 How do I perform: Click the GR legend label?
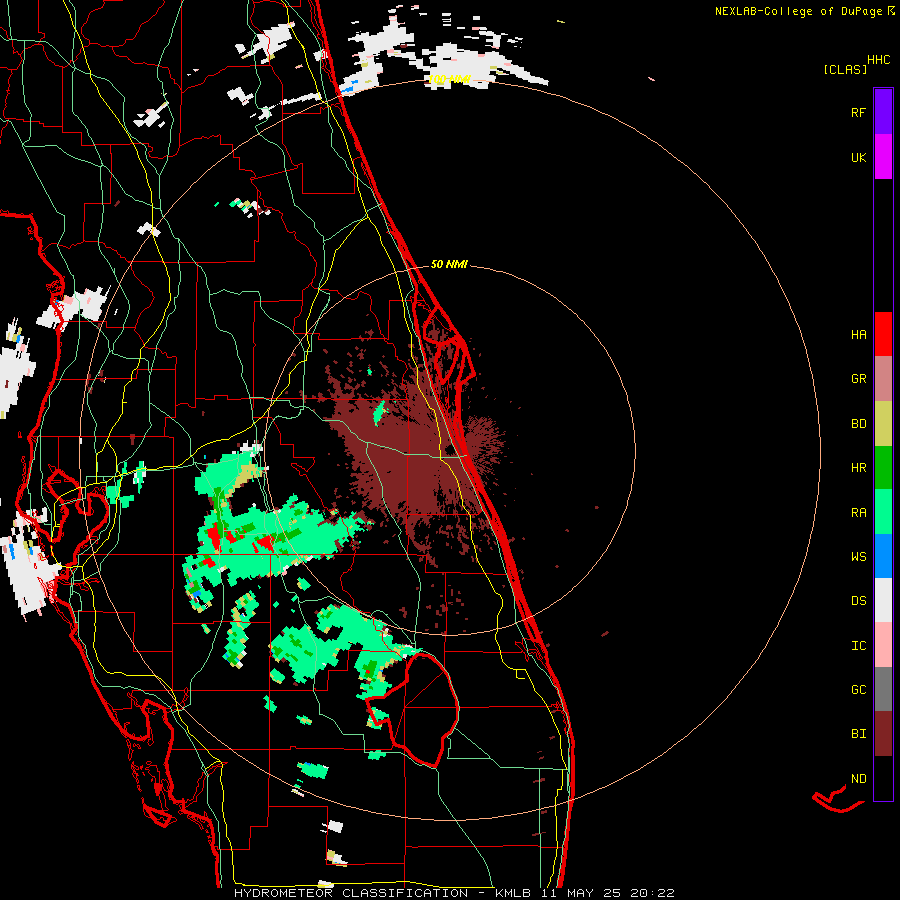tap(859, 379)
